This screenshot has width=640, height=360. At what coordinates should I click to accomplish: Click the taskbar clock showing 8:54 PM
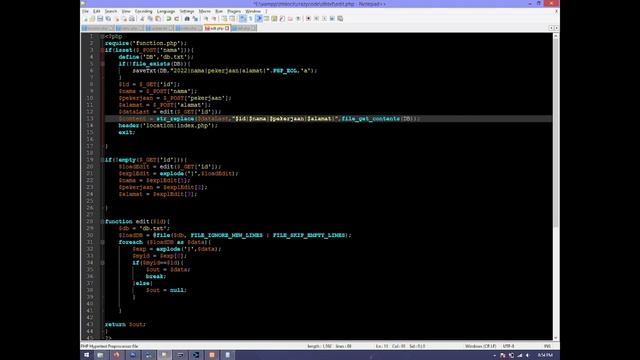pos(545,356)
